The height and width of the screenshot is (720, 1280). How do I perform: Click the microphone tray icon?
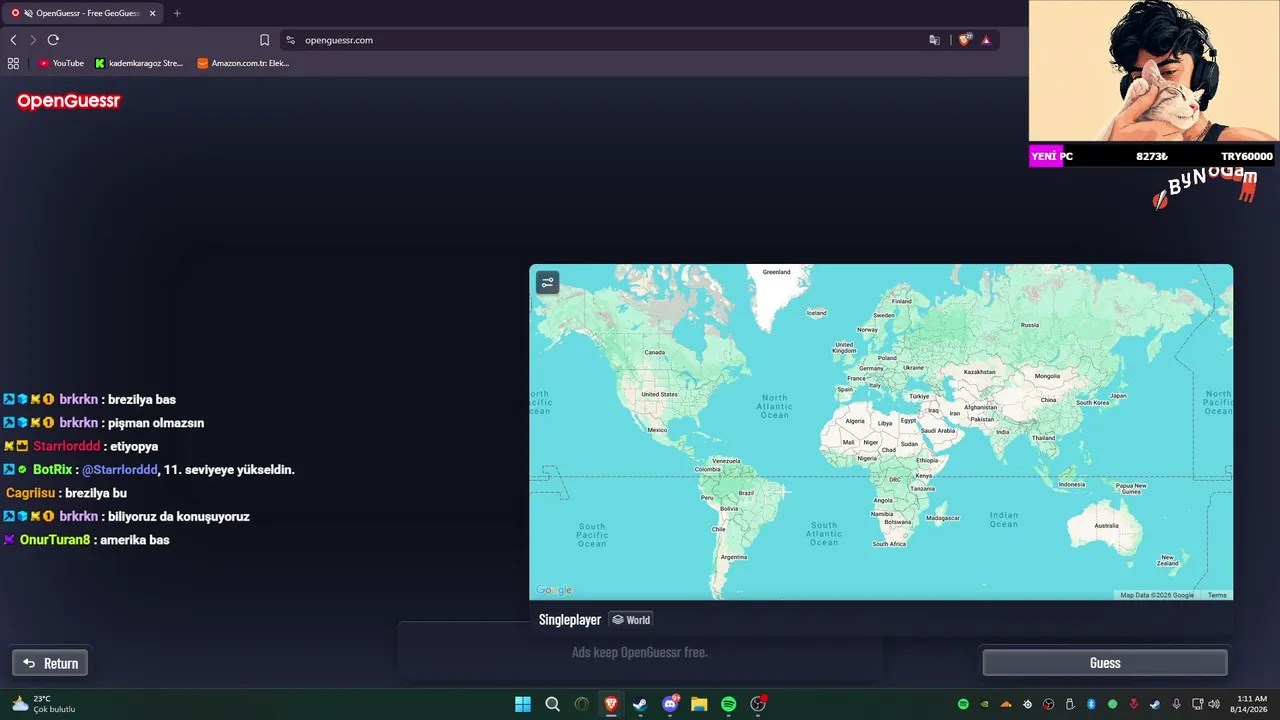coord(1176,704)
